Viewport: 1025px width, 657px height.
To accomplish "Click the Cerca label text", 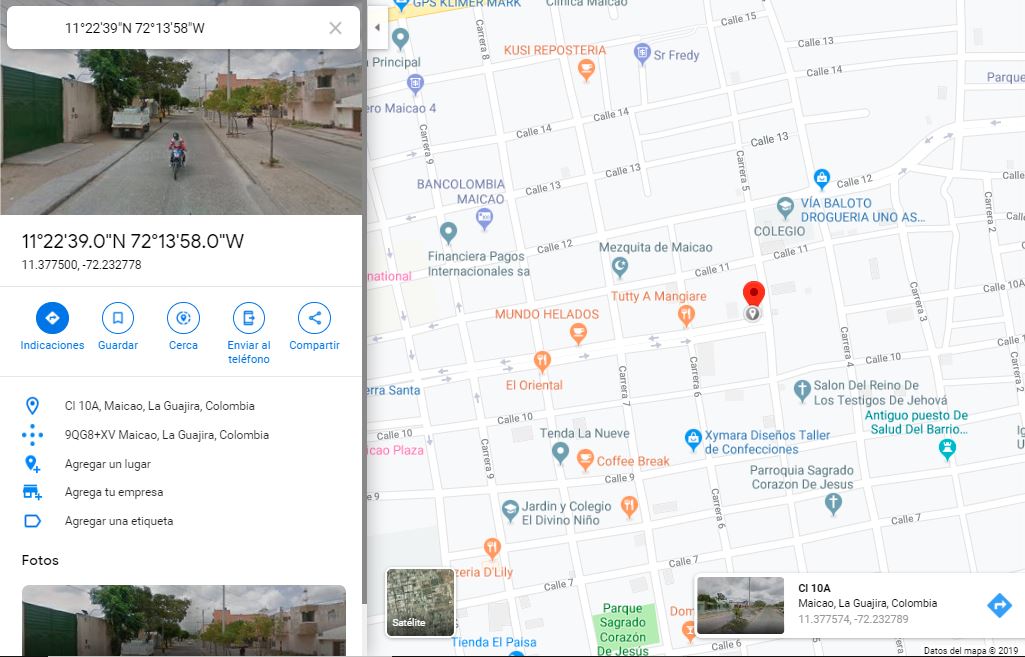I will coord(183,345).
